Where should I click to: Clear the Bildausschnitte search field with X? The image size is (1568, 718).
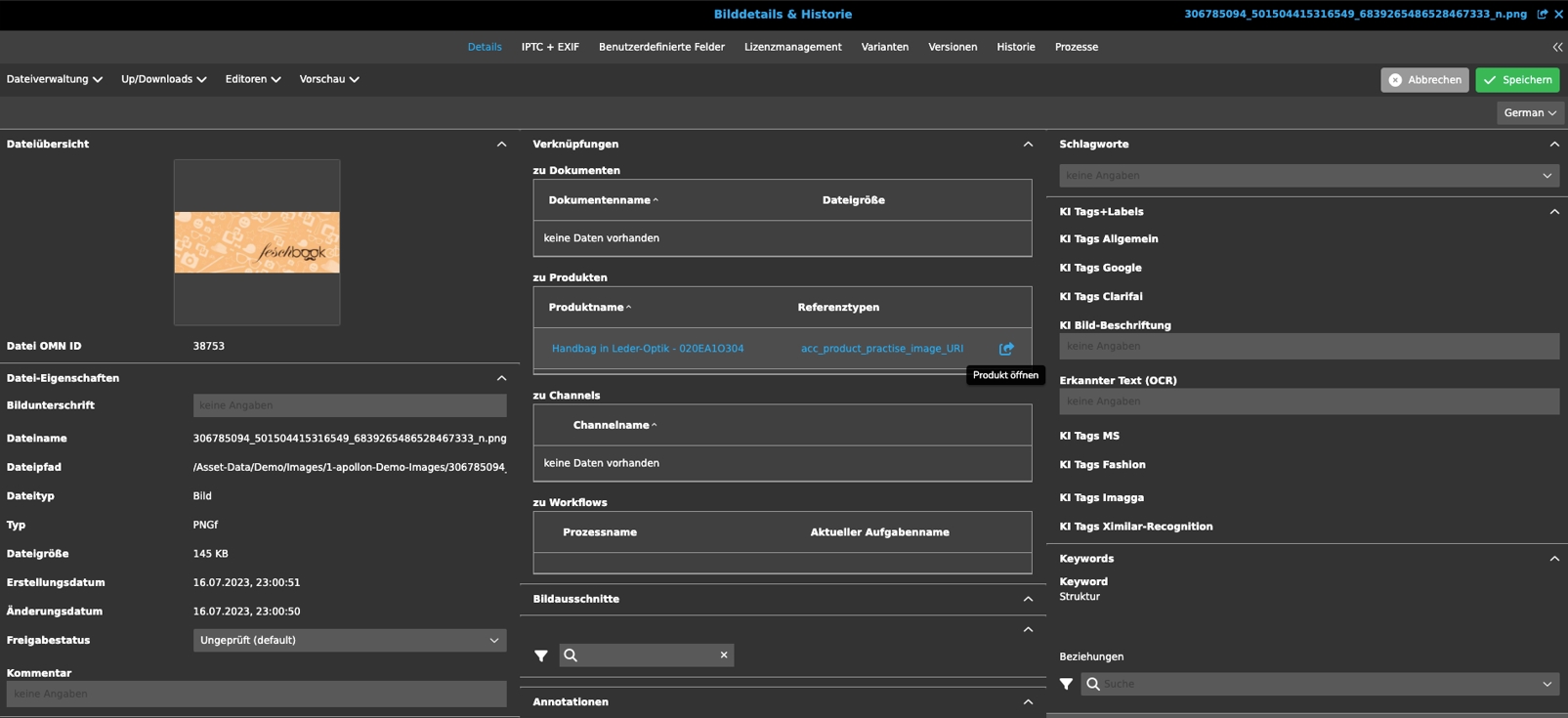point(724,655)
